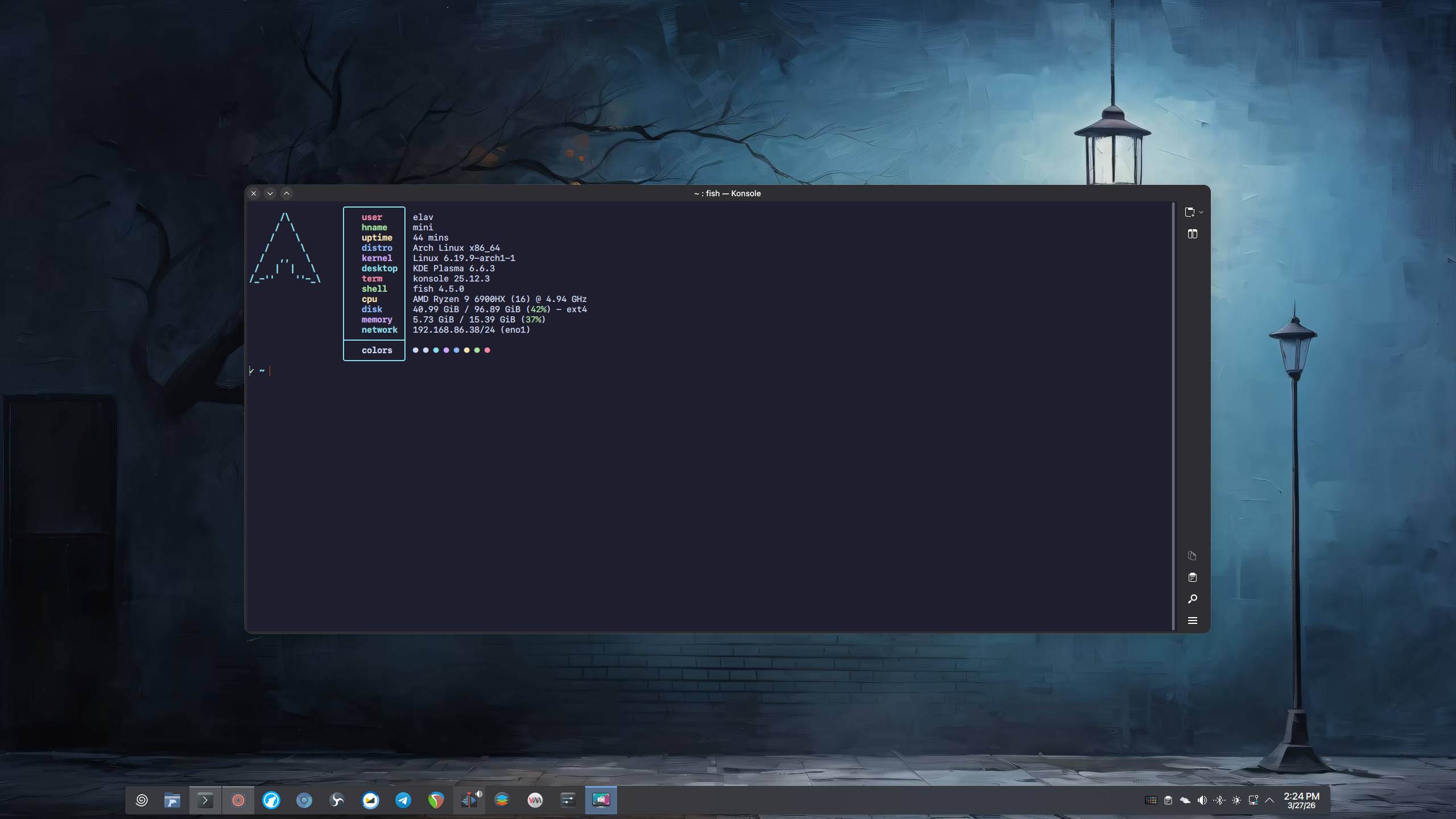Open the Konsole hamburger menu
This screenshot has width=1456, height=819.
pos(1192,621)
